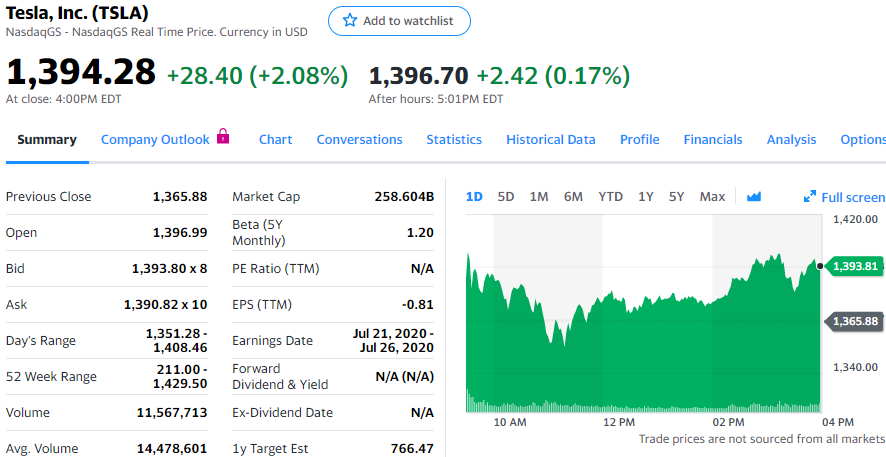This screenshot has width=886, height=457.
Task: Open the Summary tab
Action: pos(47,140)
